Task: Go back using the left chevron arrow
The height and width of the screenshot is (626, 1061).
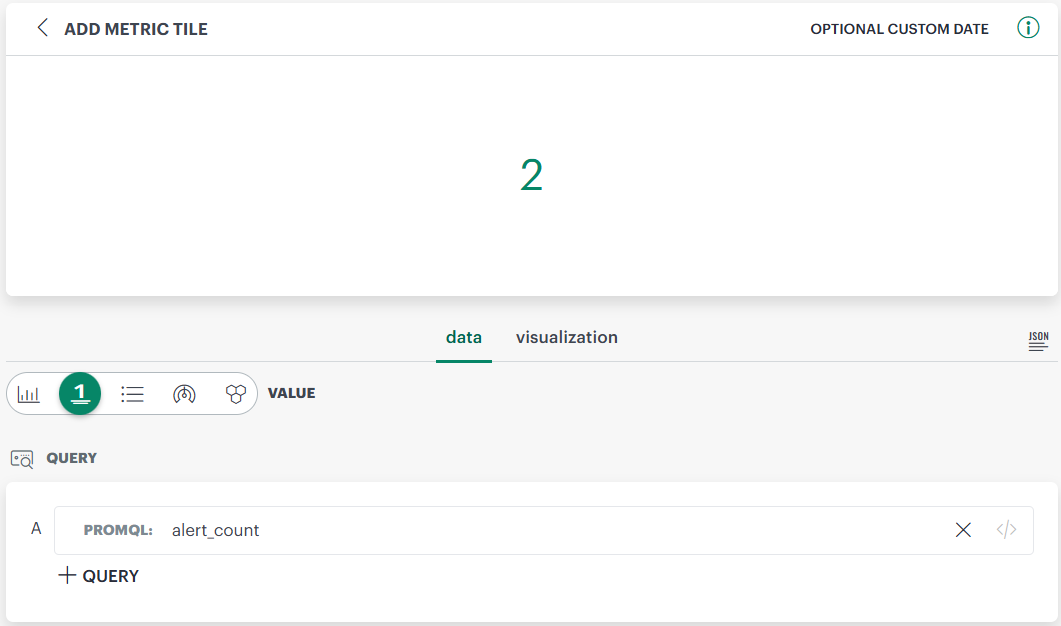Action: click(42, 28)
